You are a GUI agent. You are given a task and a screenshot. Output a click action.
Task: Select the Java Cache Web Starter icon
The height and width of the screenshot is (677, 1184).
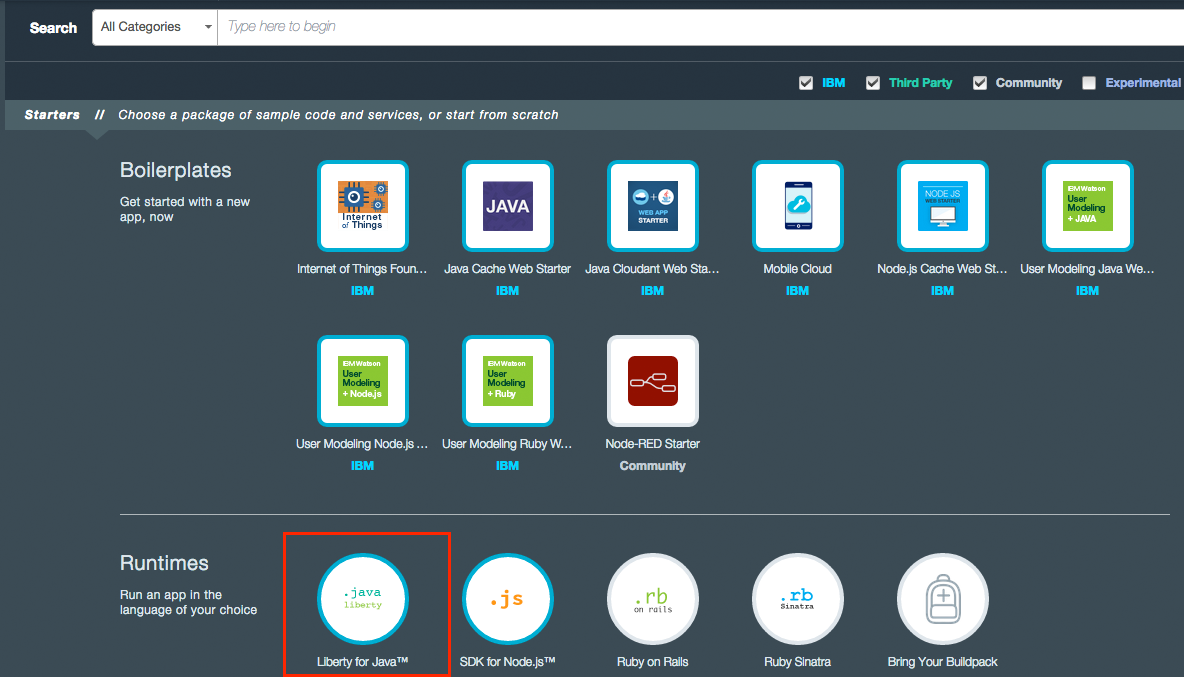pyautogui.click(x=507, y=206)
